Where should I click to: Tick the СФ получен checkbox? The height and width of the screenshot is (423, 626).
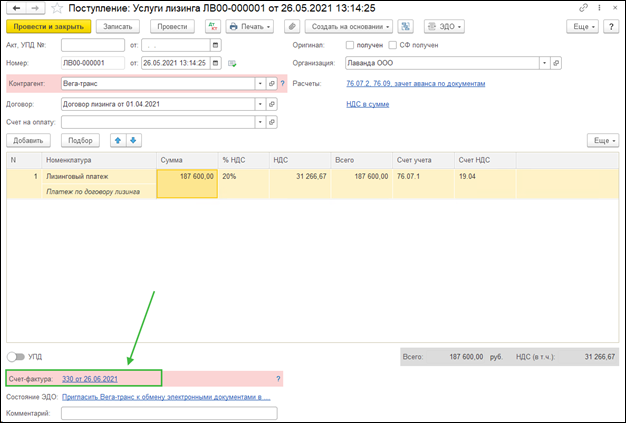pos(393,45)
